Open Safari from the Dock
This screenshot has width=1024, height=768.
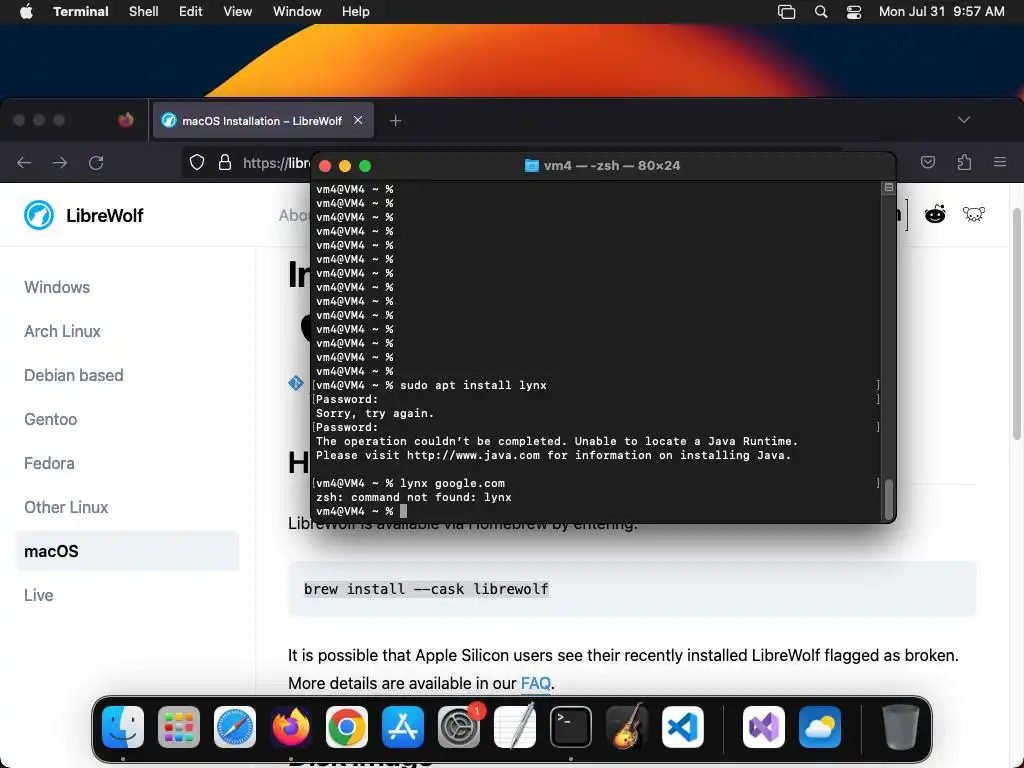(234, 727)
